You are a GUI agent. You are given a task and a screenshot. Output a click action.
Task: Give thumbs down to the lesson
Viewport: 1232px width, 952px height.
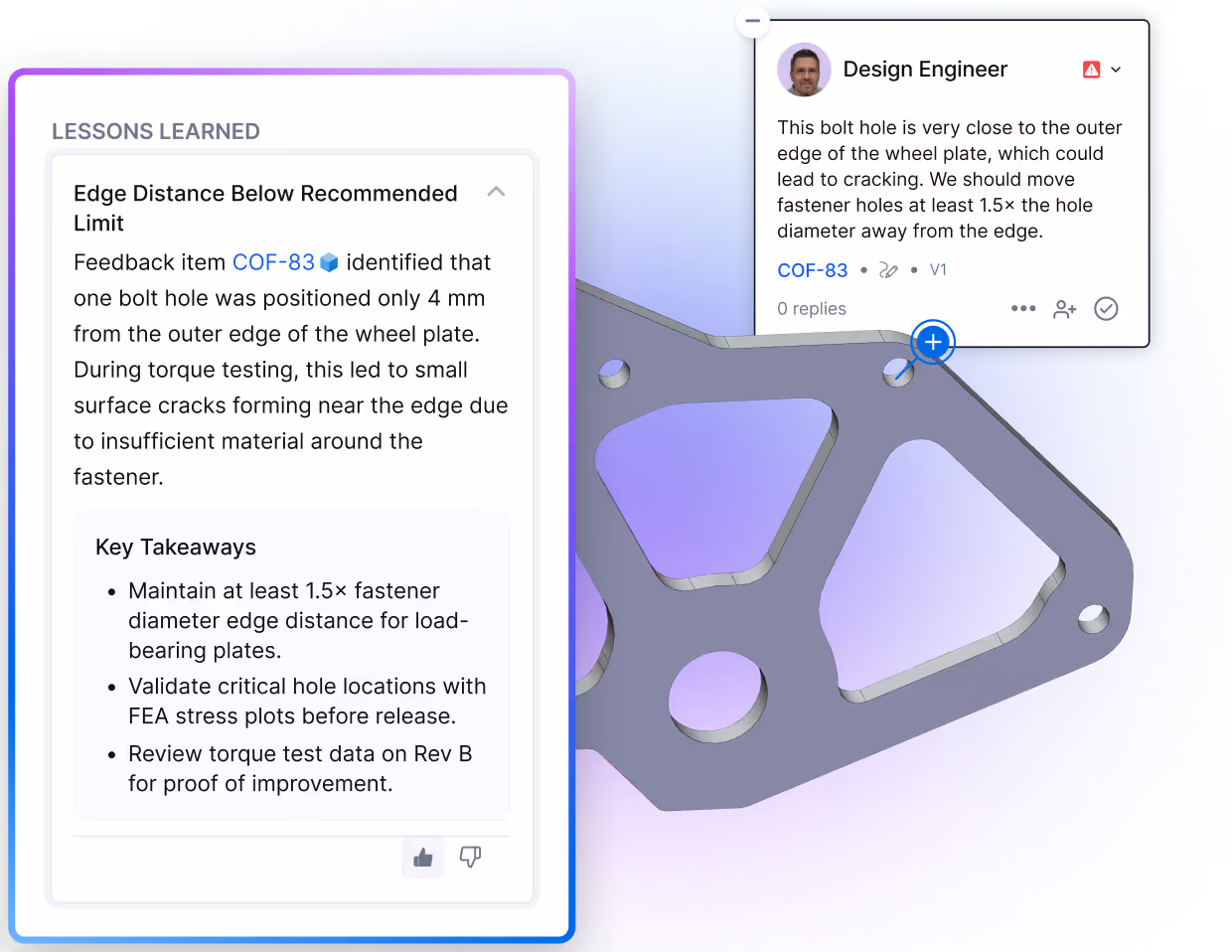470,857
